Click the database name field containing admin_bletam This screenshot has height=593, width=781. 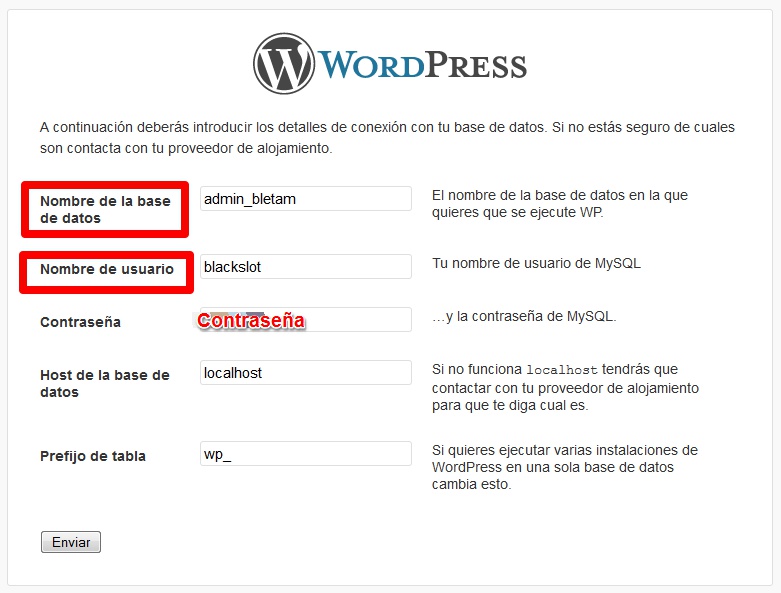(x=306, y=199)
